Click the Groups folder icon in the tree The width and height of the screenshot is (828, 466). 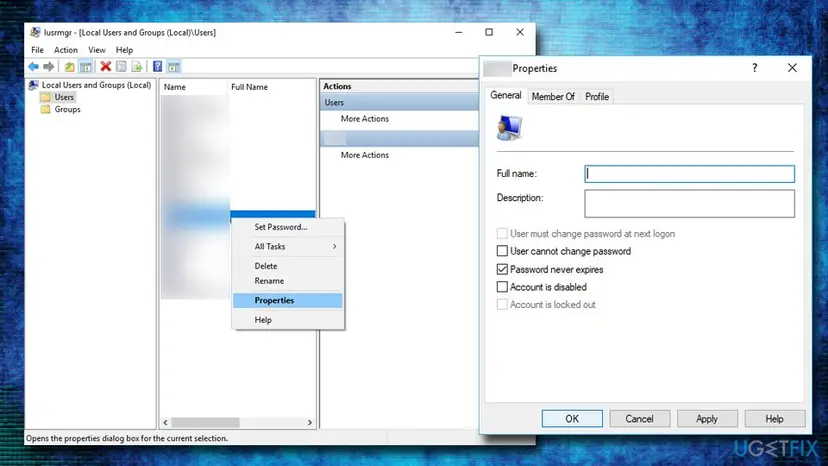coord(45,109)
